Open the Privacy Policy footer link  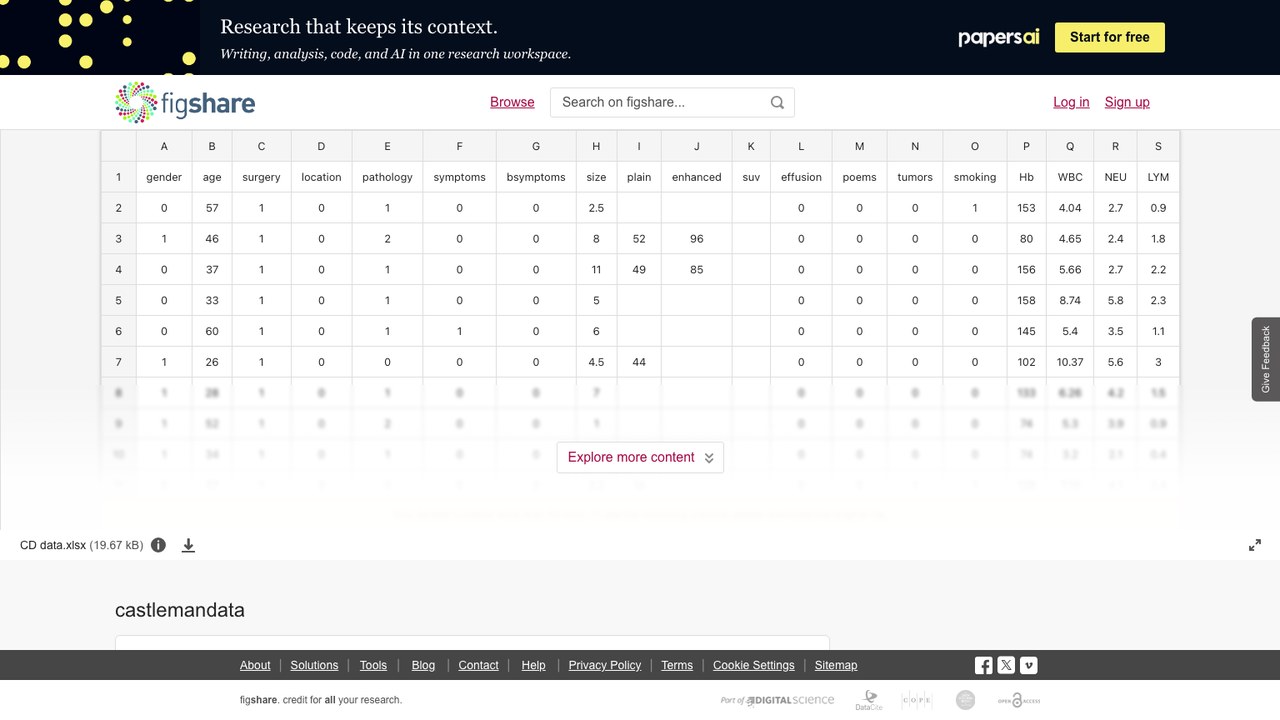tap(605, 665)
